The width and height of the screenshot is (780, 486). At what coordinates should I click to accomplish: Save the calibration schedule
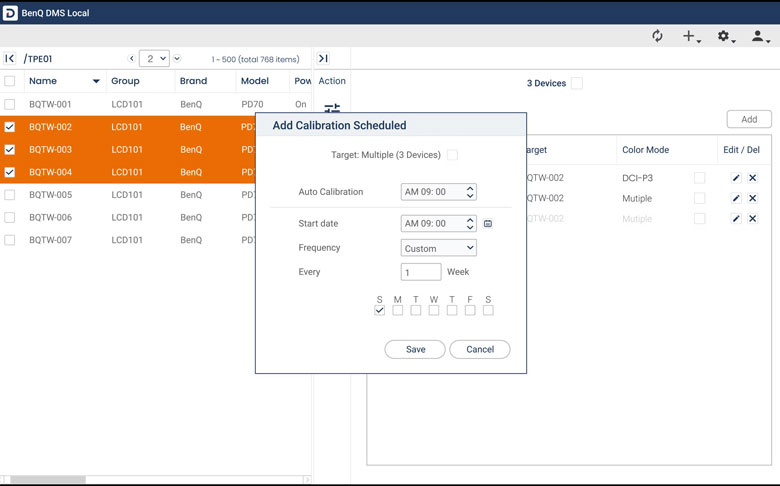tap(415, 349)
